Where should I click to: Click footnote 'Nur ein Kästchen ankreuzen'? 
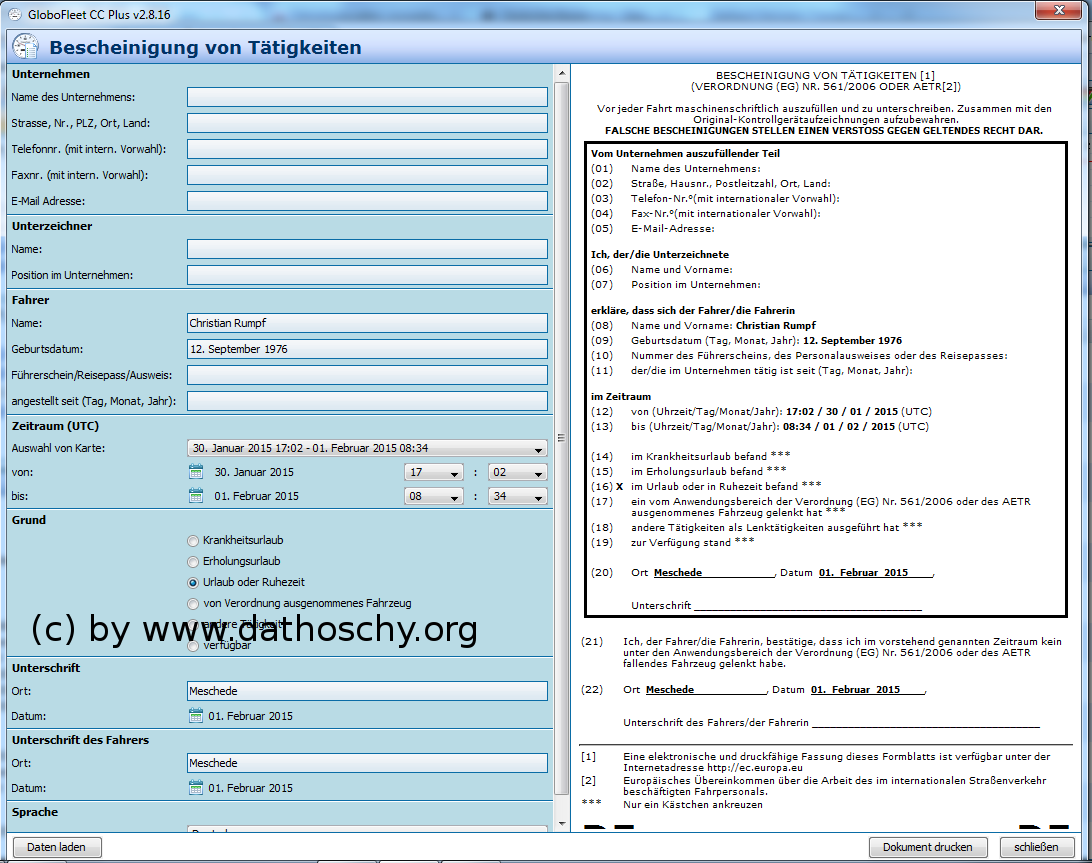[x=693, y=804]
